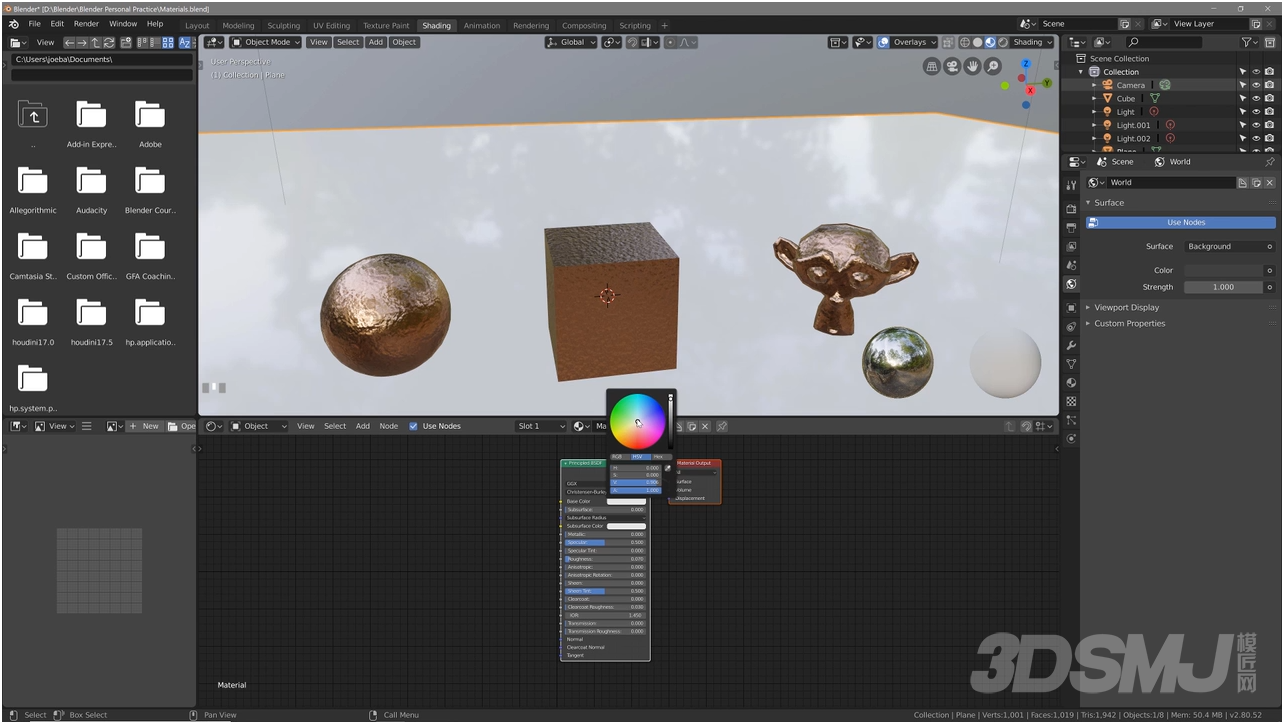The image size is (1284, 724).
Task: Toggle Use Nodes checkbox in node editor
Action: pyautogui.click(x=413, y=426)
